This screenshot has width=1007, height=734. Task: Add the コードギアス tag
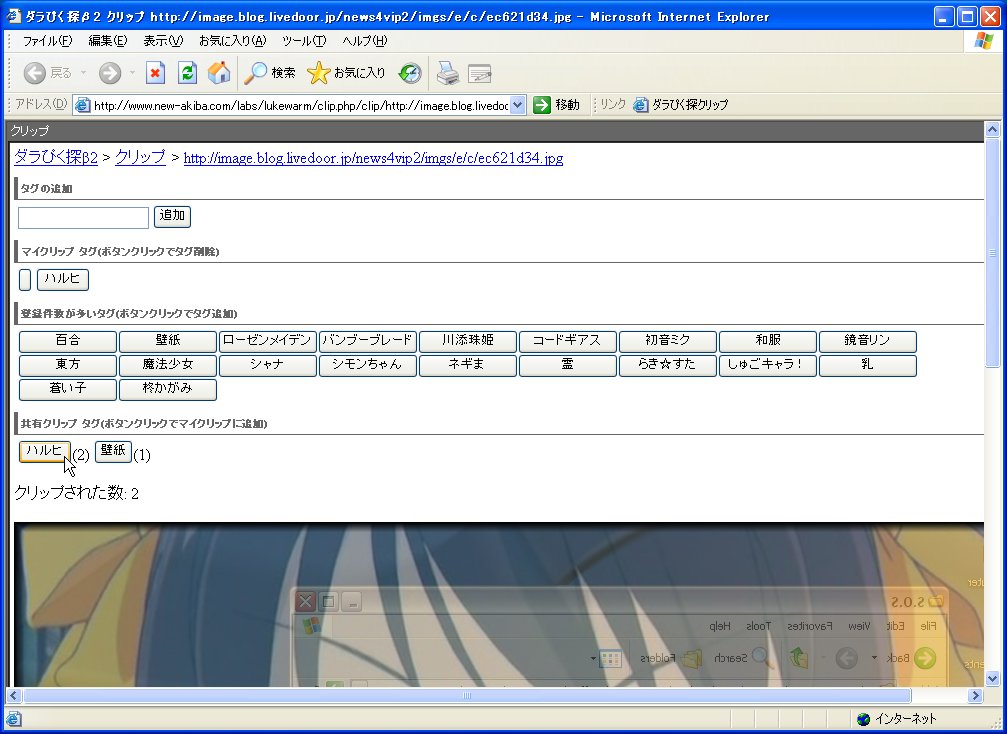[x=568, y=341]
